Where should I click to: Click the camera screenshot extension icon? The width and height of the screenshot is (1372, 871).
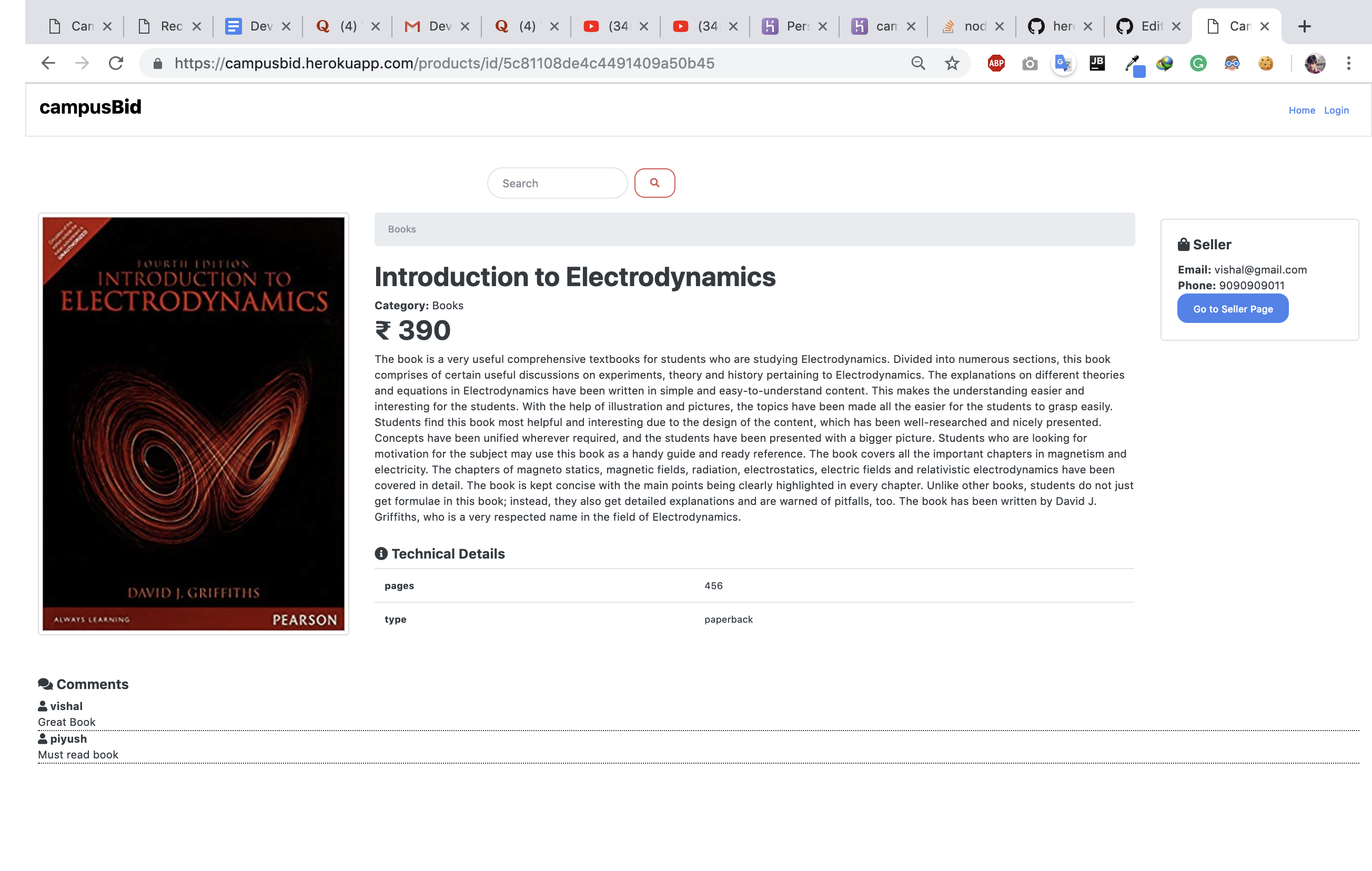tap(1030, 63)
